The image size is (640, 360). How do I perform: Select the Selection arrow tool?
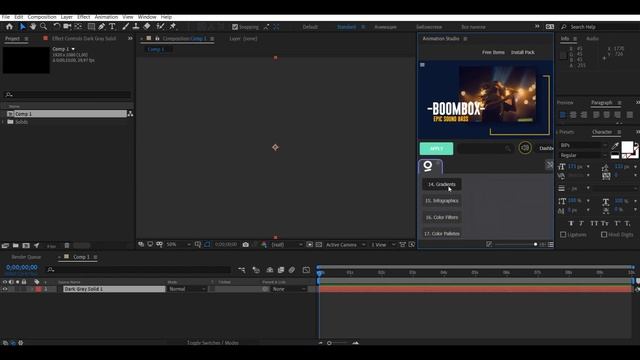click(22, 27)
